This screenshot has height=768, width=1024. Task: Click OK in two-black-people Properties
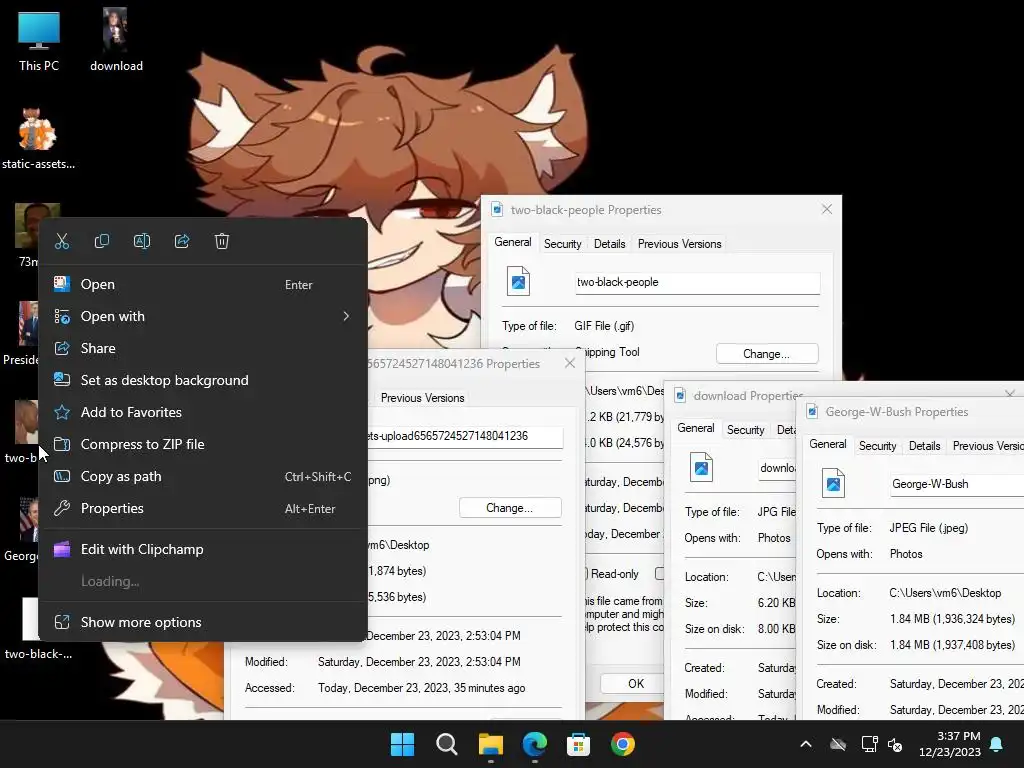635,684
